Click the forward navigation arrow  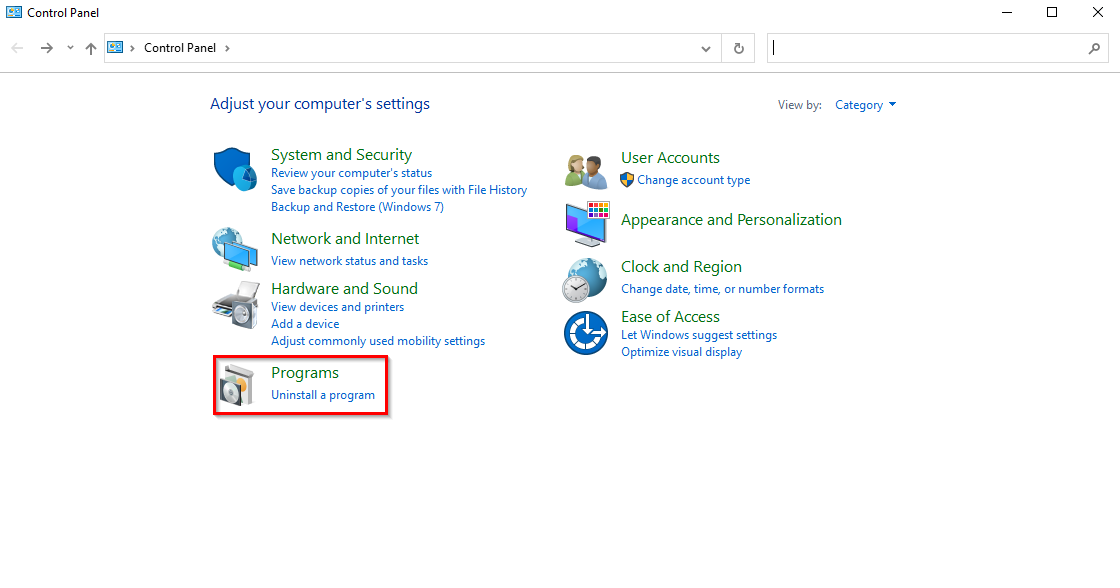click(x=46, y=48)
